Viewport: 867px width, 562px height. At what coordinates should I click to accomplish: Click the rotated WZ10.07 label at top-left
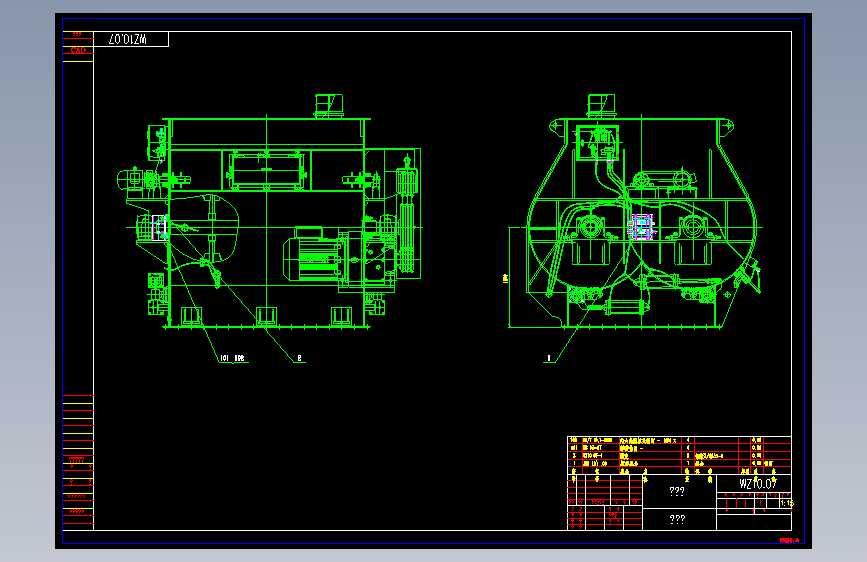128,39
